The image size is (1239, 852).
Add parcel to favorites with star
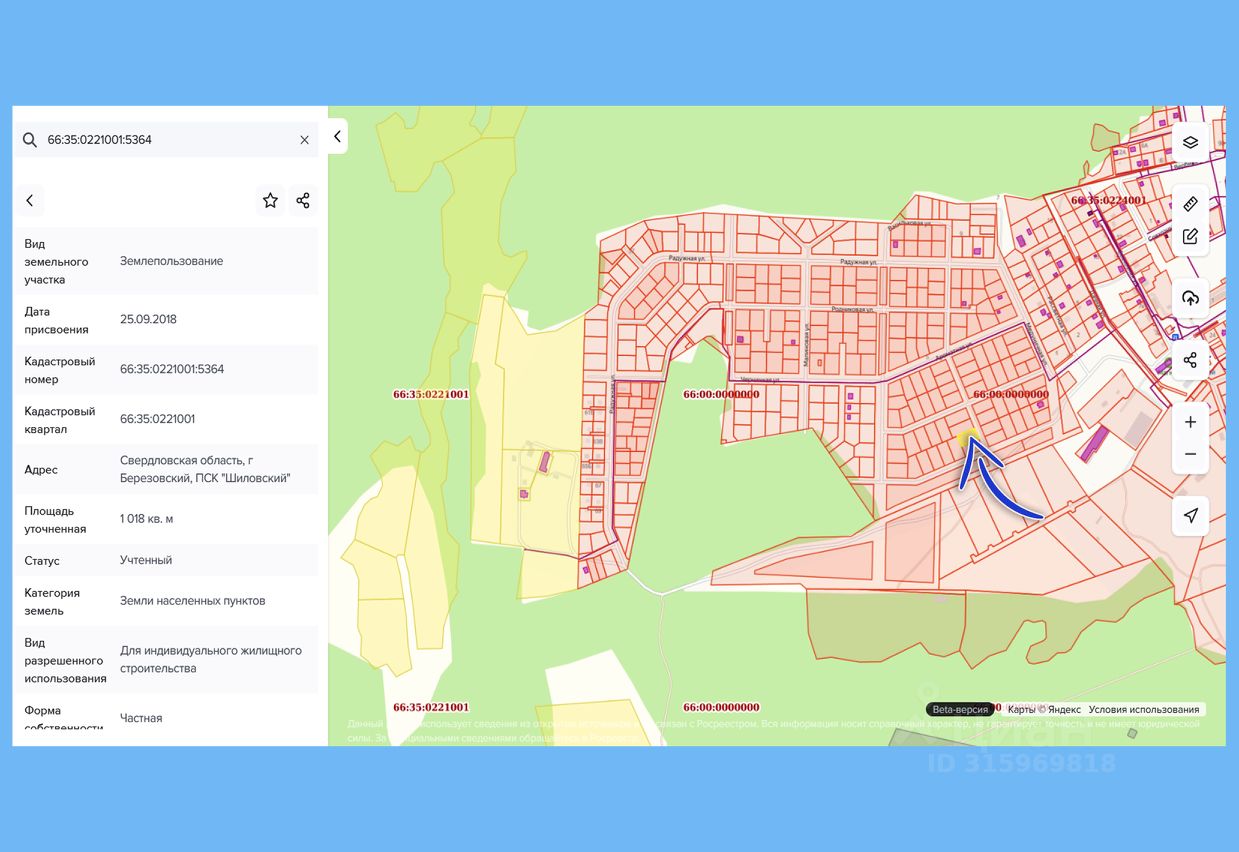pos(270,200)
